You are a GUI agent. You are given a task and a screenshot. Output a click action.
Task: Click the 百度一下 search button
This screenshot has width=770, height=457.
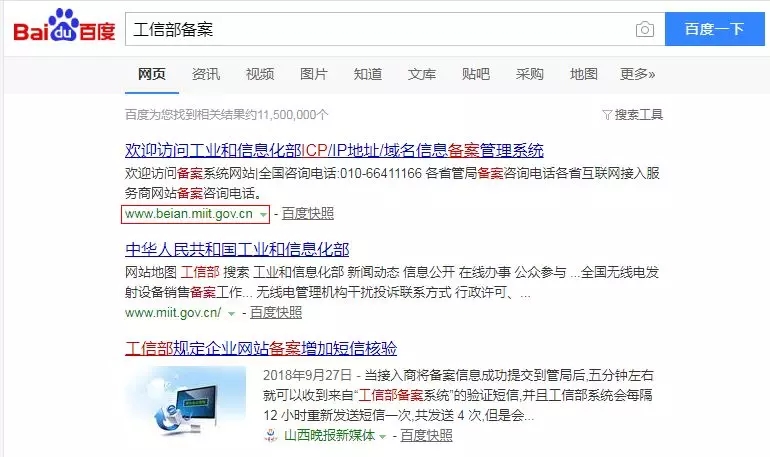[x=715, y=29]
